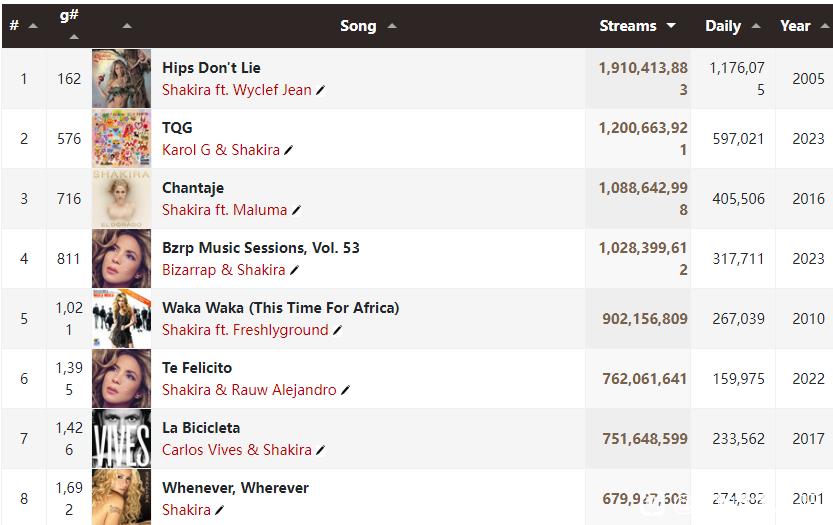This screenshot has width=833, height=525.
Task: Click the Hips Don't Lie album cover
Action: pos(121,79)
